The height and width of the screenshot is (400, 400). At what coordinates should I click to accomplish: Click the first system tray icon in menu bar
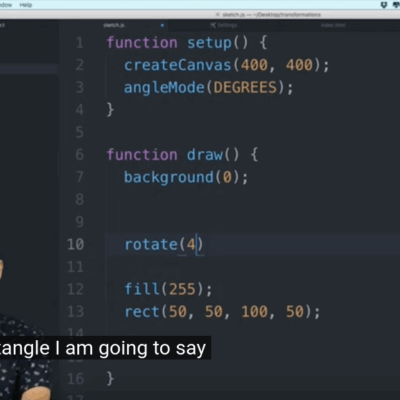(384, 5)
